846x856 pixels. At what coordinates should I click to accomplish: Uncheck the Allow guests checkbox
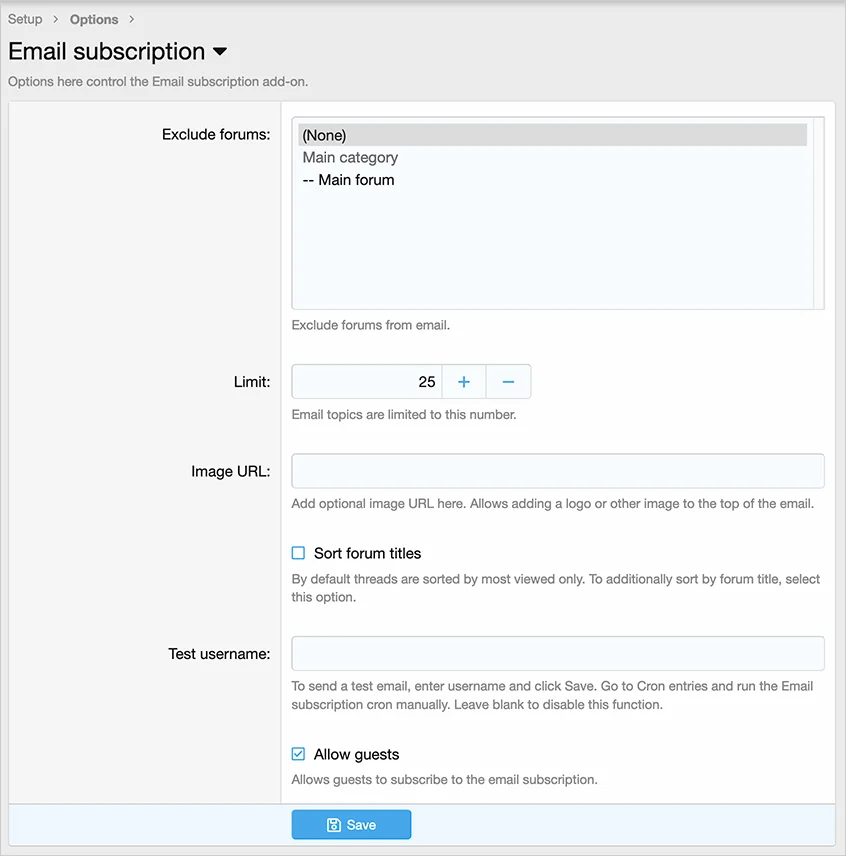click(x=298, y=754)
